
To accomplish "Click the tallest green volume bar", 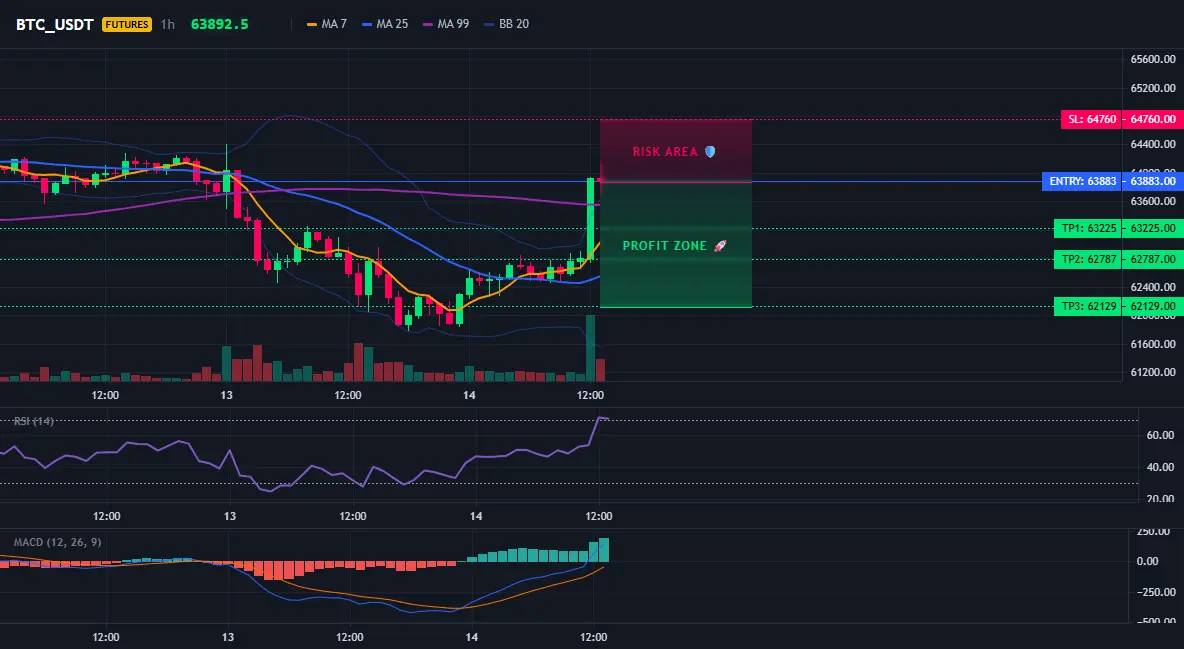I will [590, 348].
